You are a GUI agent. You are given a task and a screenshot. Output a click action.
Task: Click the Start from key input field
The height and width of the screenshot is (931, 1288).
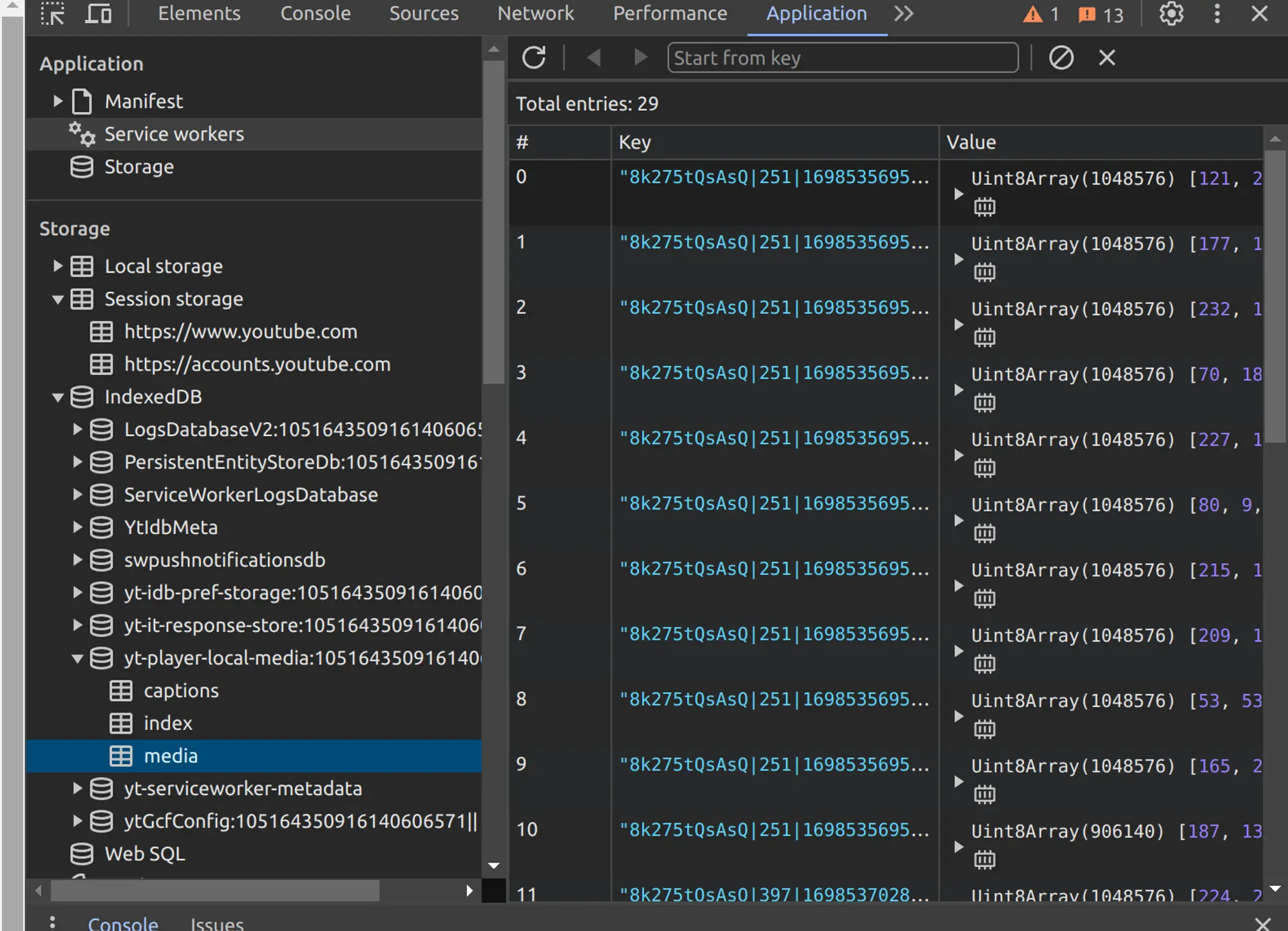pos(843,57)
